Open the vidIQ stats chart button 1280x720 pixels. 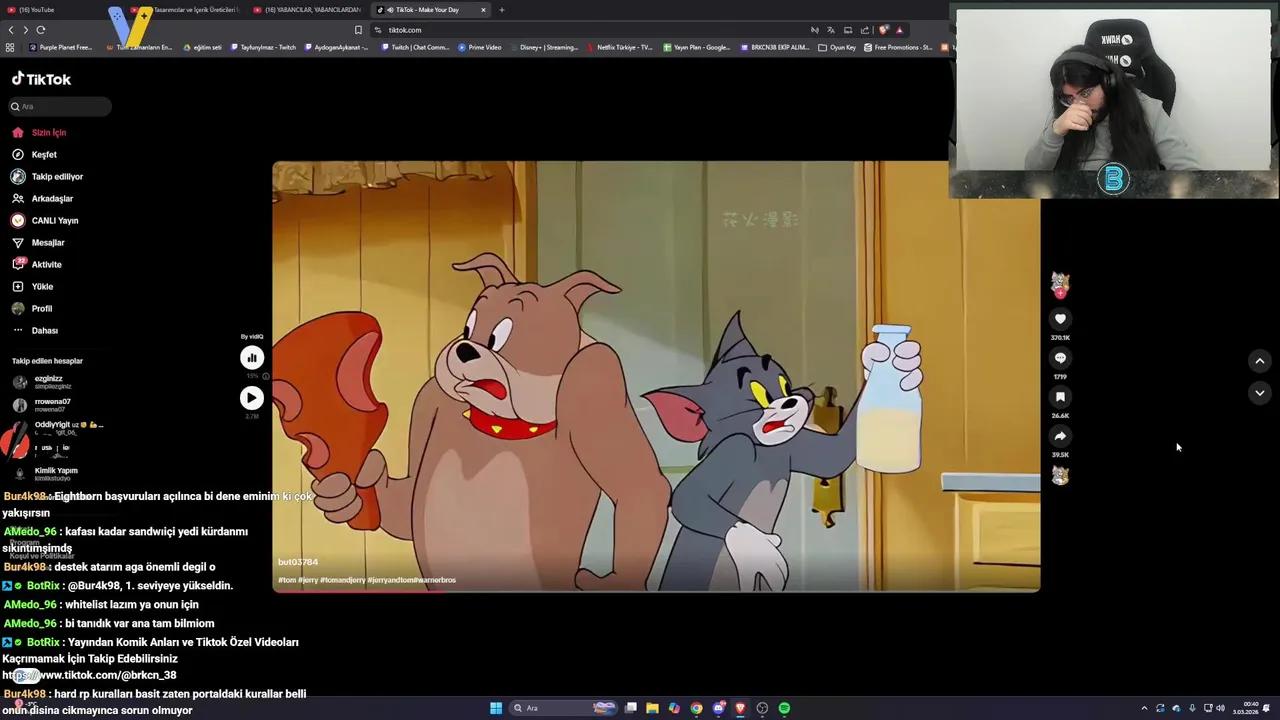pos(251,358)
